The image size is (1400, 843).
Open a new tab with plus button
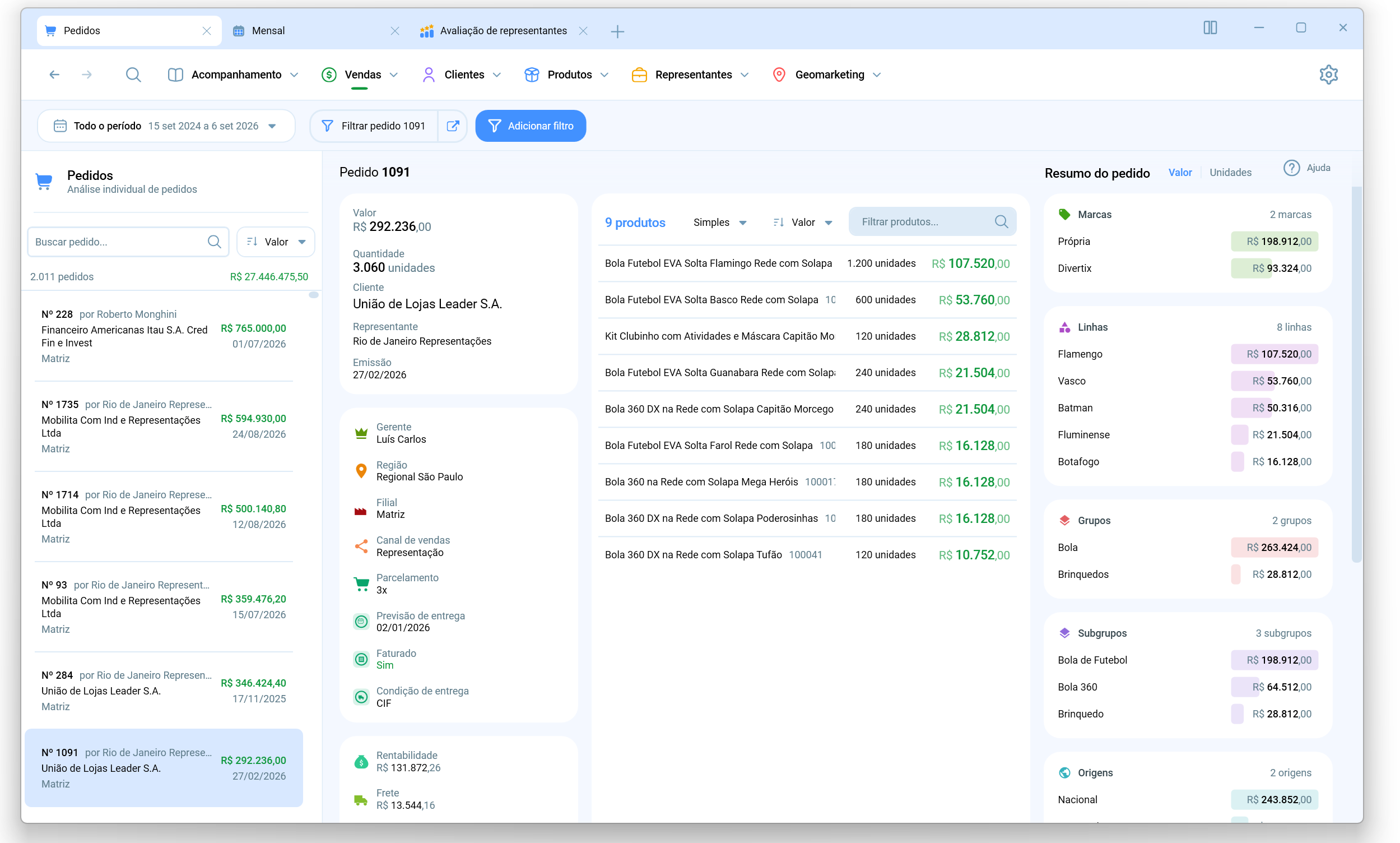[617, 31]
